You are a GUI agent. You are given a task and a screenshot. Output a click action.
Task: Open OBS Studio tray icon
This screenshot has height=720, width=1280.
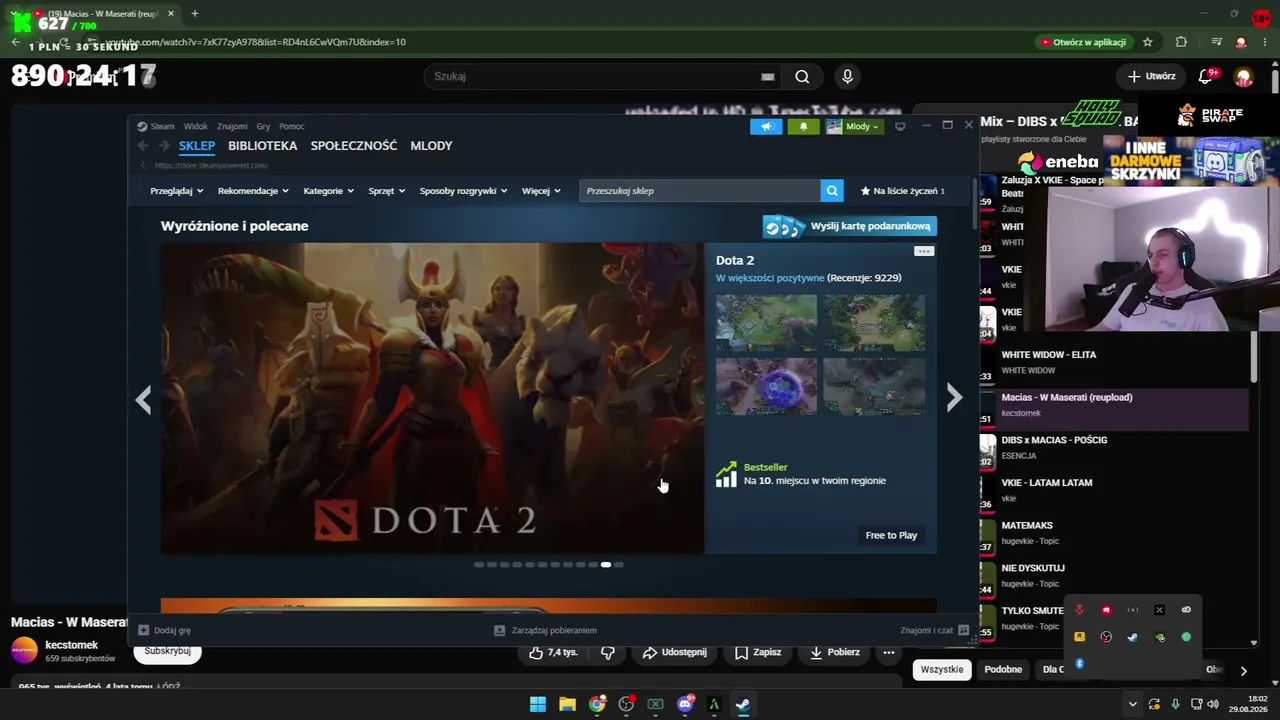(1106, 637)
